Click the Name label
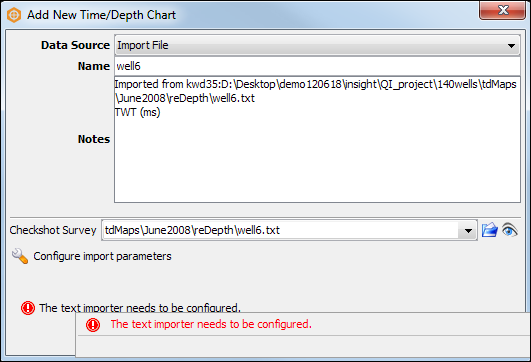This screenshot has height=362, width=531. coord(94,66)
